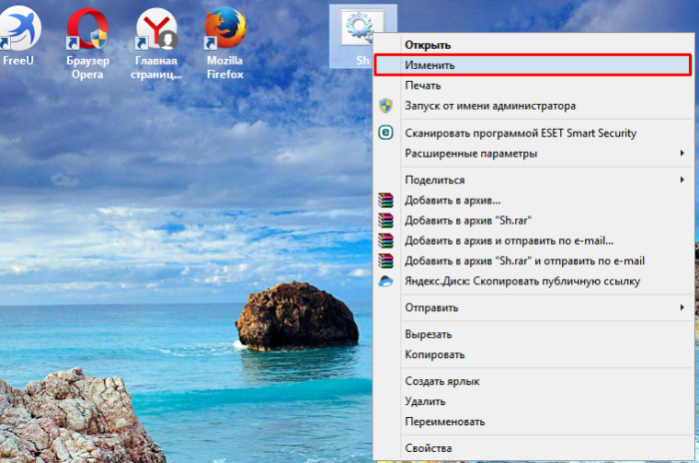The height and width of the screenshot is (463, 699).
Task: Choose Добавить в архив "Sh.rar" entry
Action: click(533, 220)
